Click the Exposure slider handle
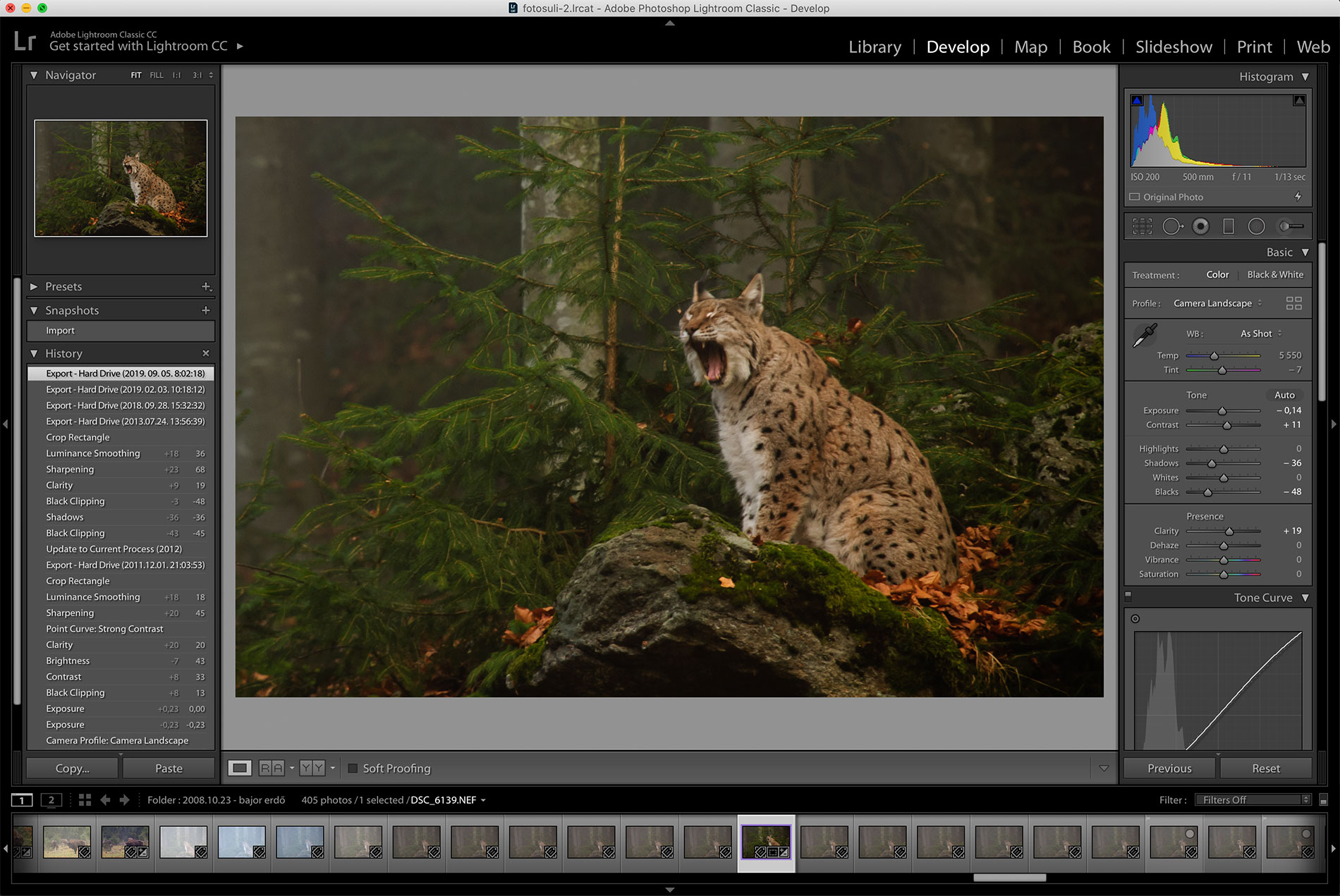 point(1222,411)
